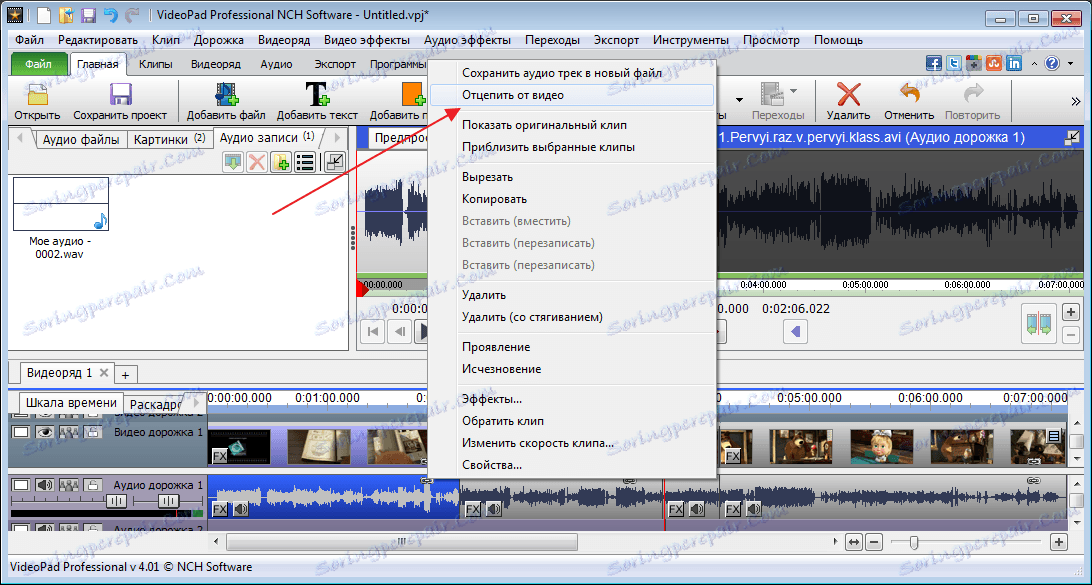The height and width of the screenshot is (585, 1092).
Task: Toggle the checkbox on Аудио дорожка 1
Action: click(x=21, y=484)
